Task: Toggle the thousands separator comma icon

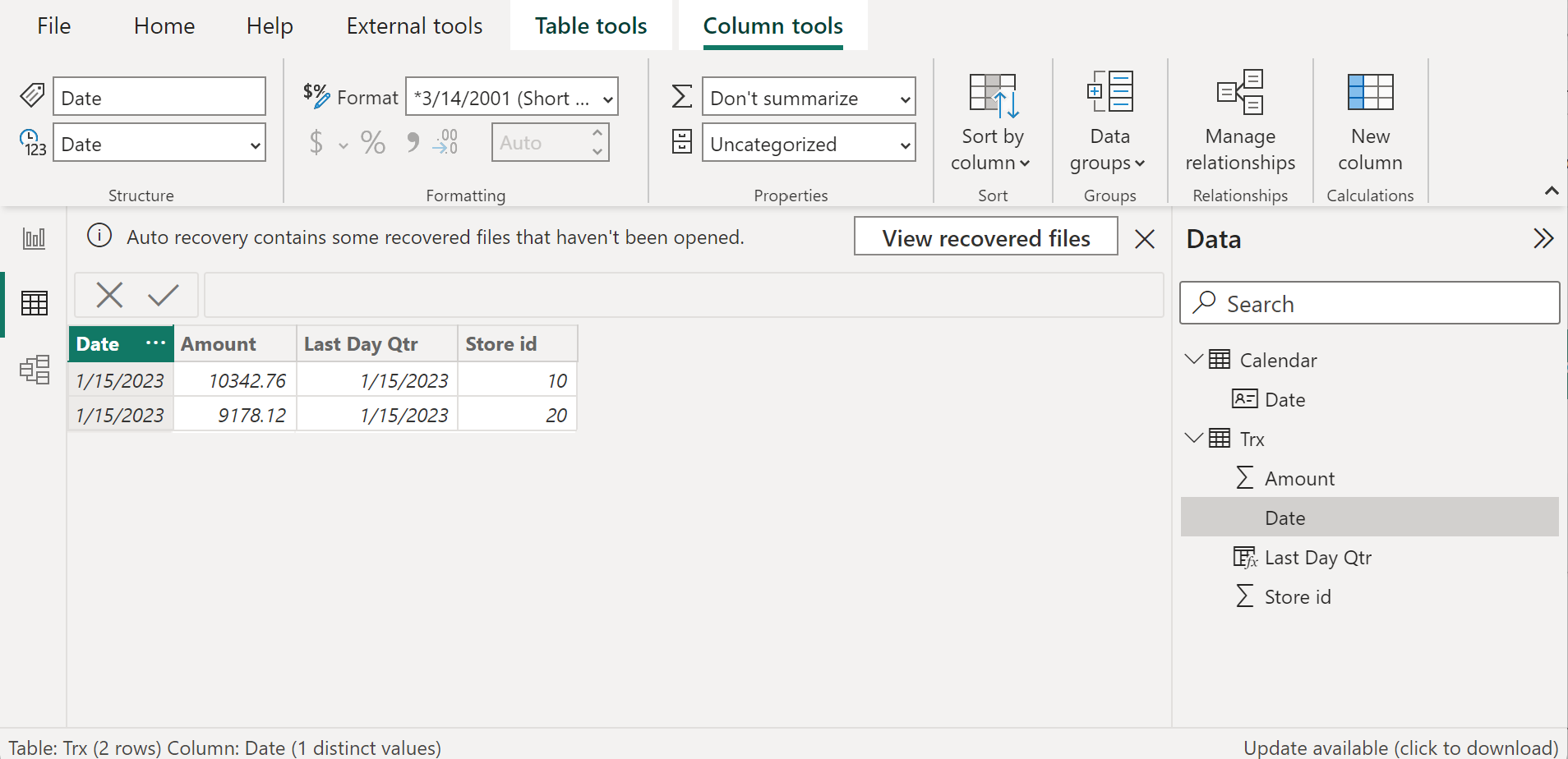Action: (x=413, y=143)
